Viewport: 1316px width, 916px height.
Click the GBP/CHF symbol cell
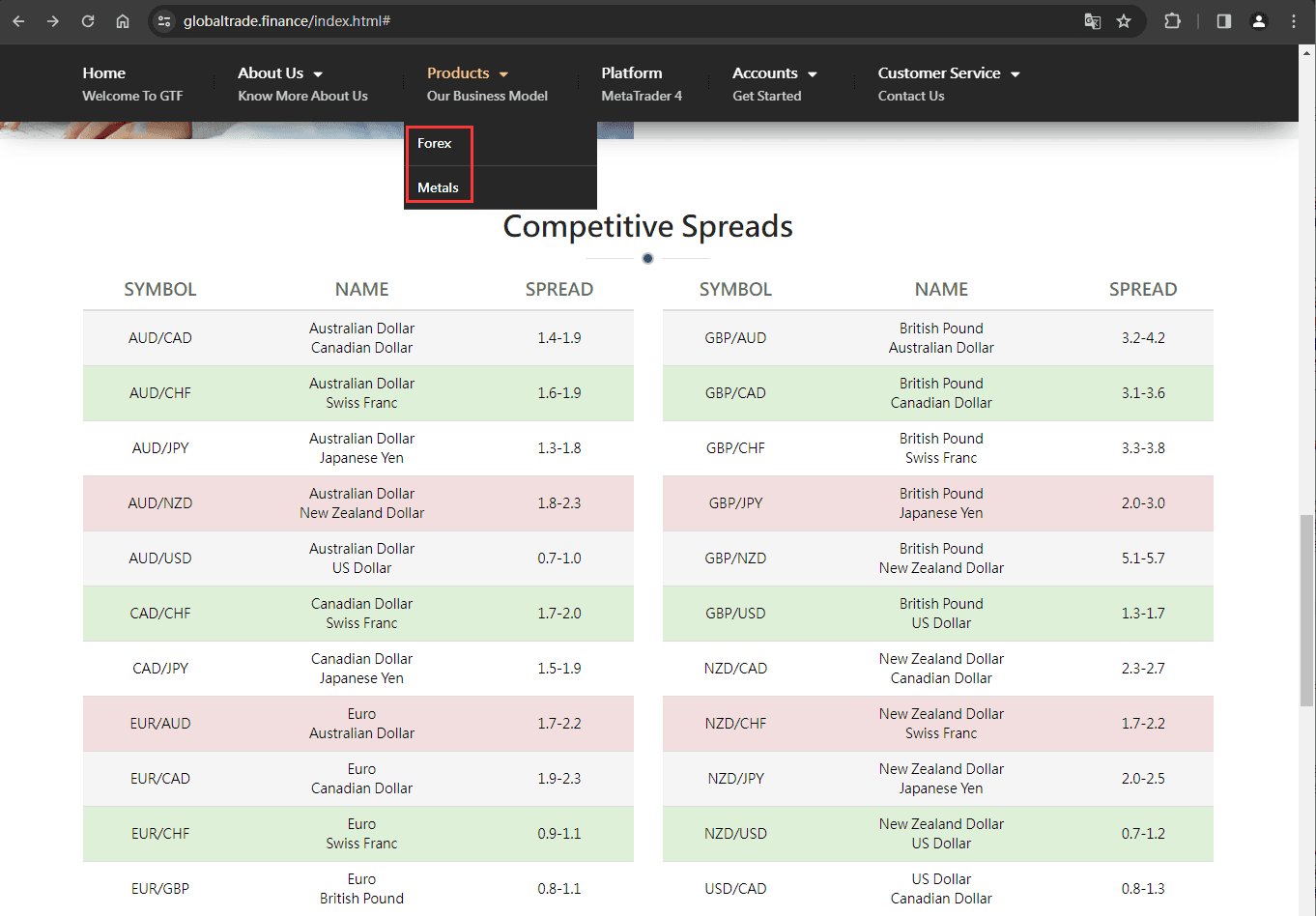pos(735,448)
